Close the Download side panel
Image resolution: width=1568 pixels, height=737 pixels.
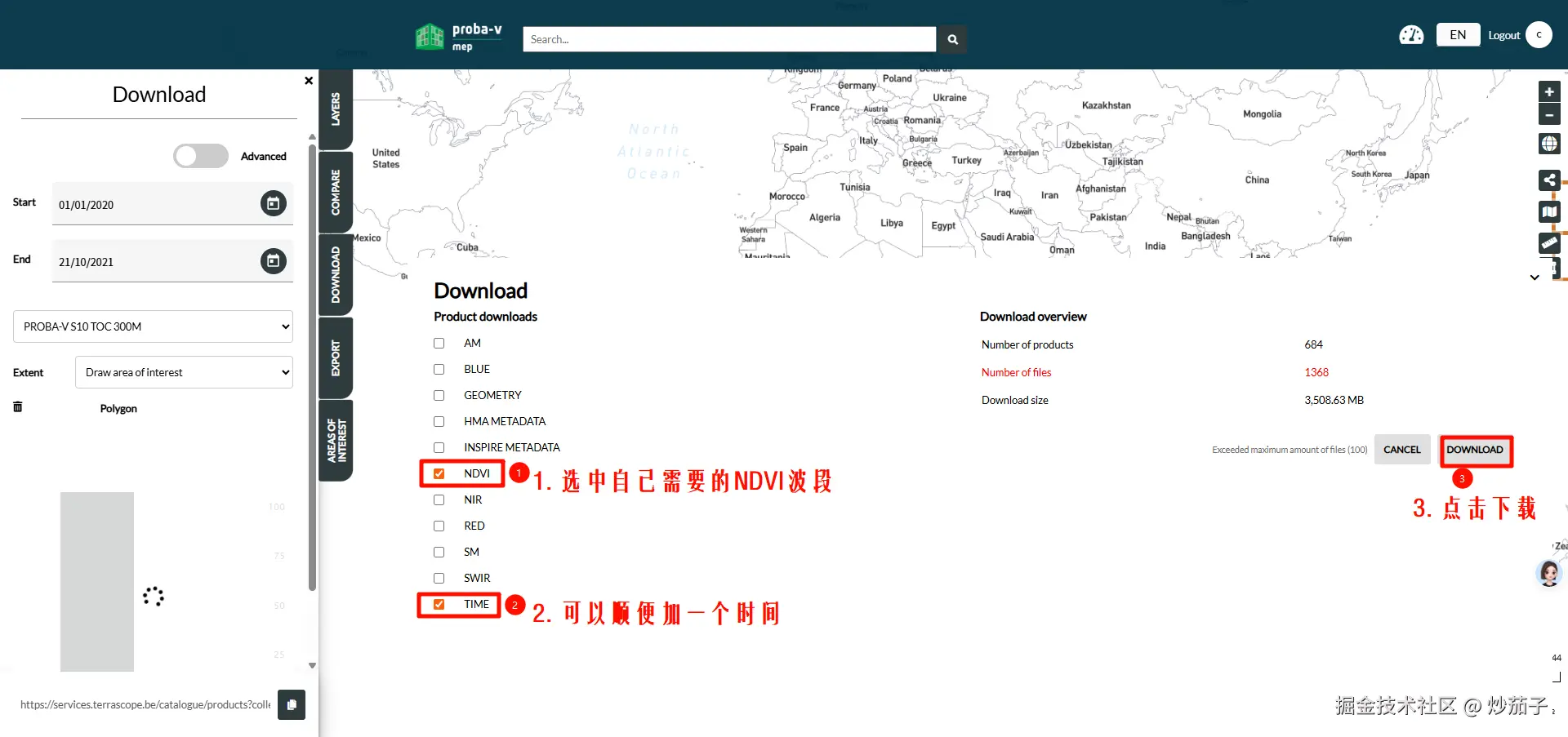309,81
